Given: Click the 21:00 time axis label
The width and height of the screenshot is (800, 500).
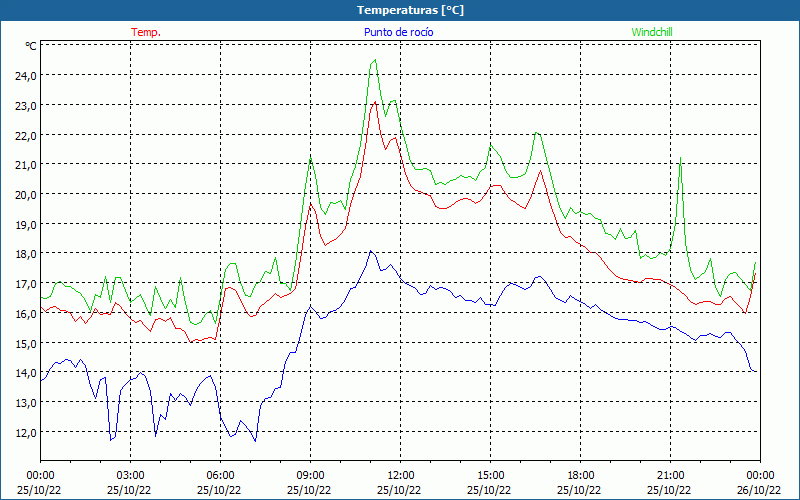Looking at the screenshot, I should point(670,476).
